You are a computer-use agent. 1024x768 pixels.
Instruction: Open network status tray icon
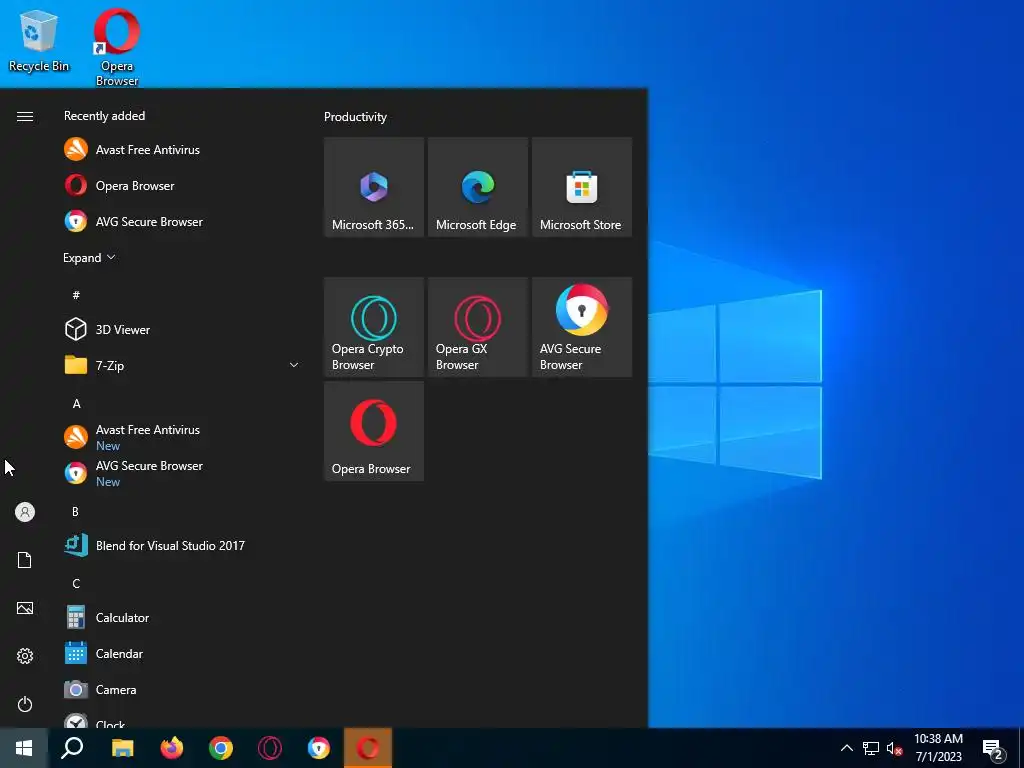pyautogui.click(x=871, y=748)
